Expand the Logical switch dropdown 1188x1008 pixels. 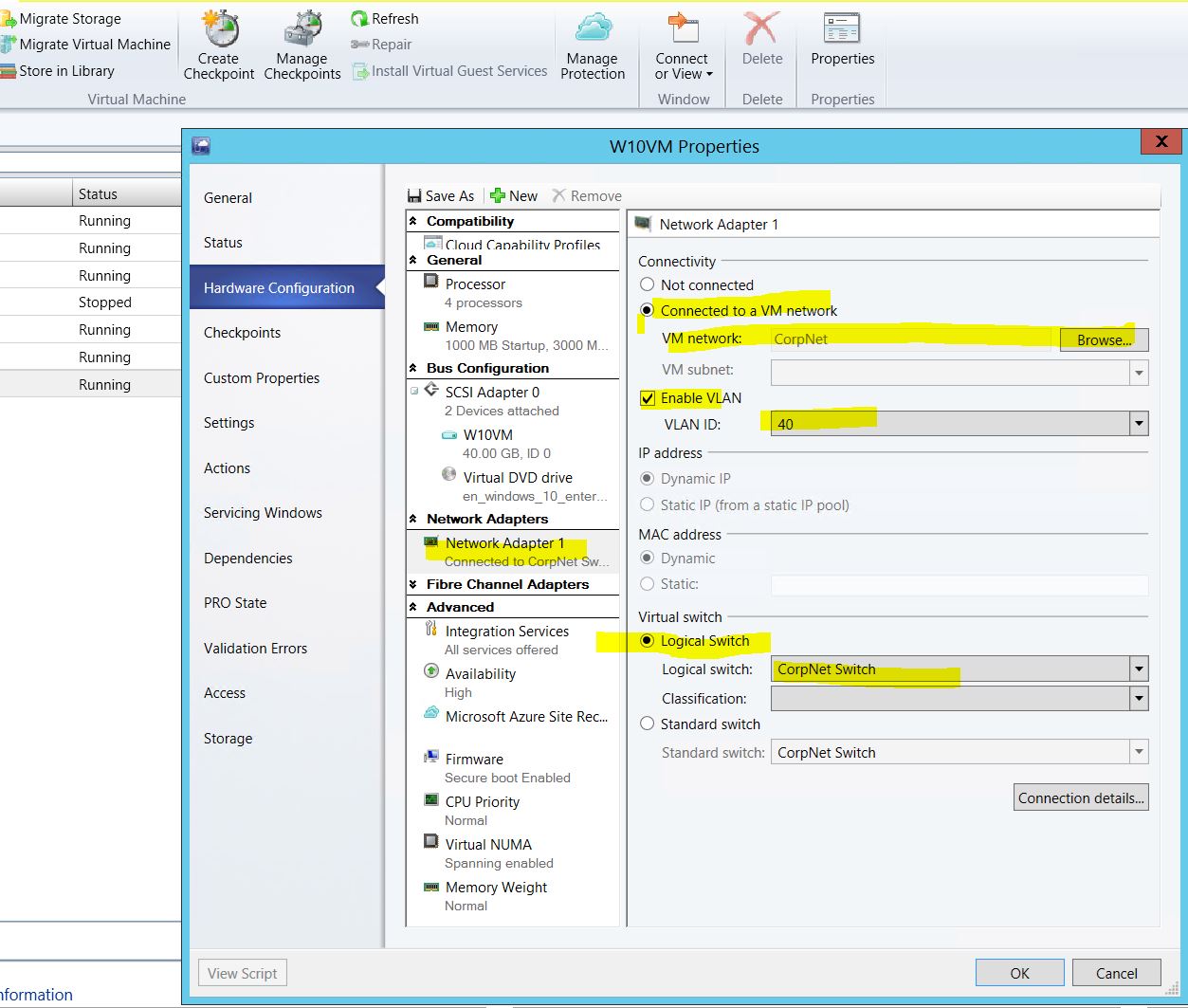click(1139, 669)
